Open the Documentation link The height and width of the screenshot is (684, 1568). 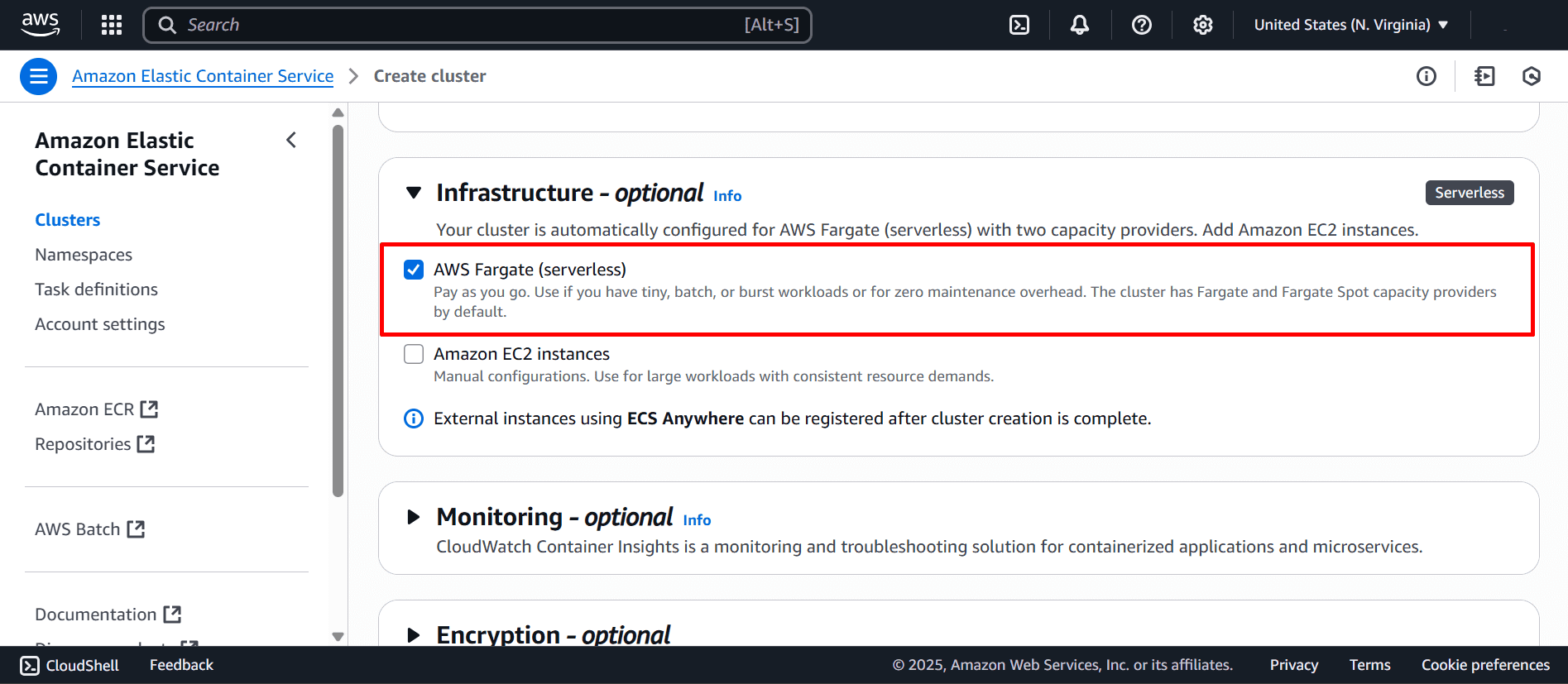pos(96,615)
